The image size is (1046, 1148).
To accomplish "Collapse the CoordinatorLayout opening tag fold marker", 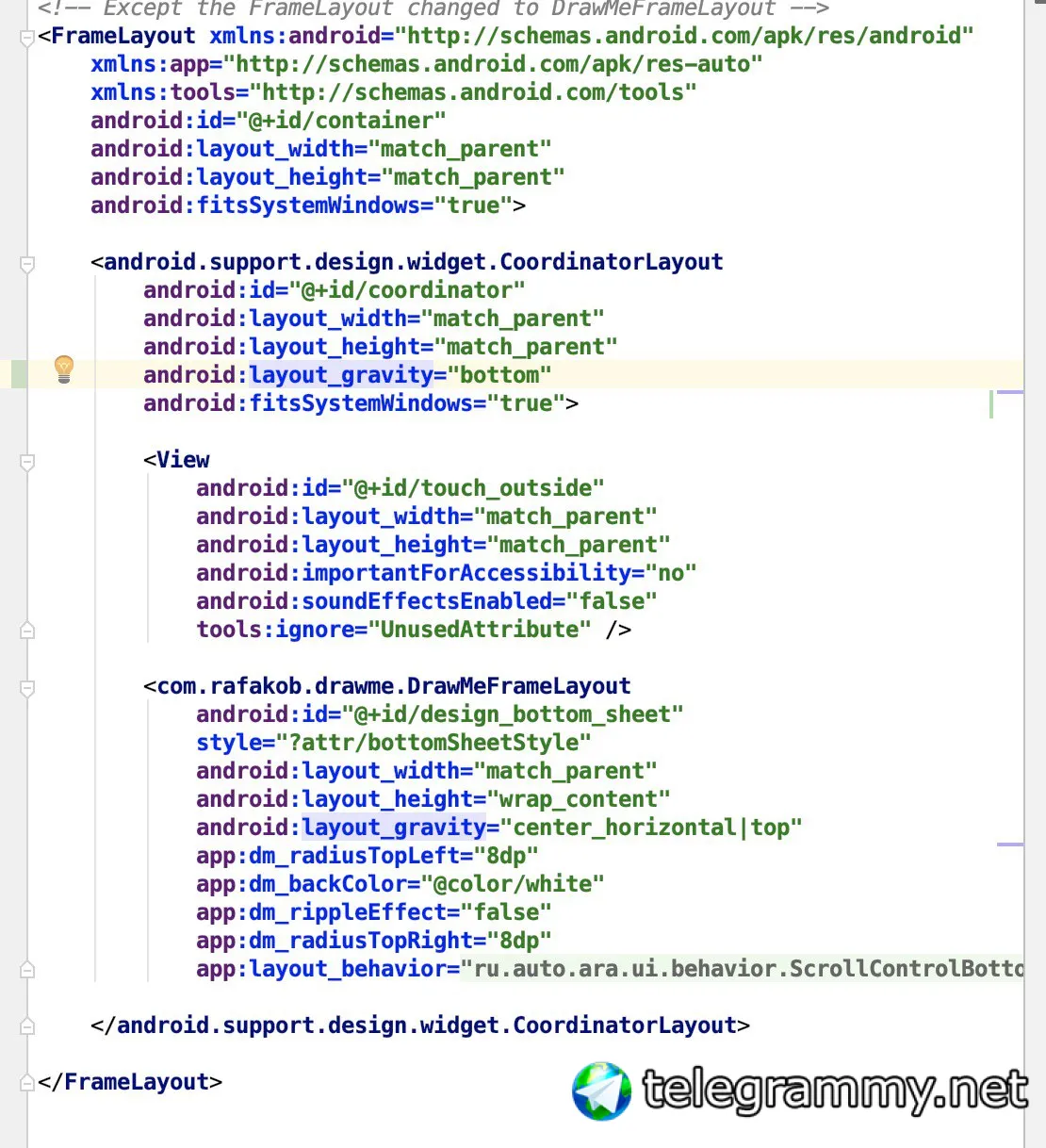I will point(27,264).
